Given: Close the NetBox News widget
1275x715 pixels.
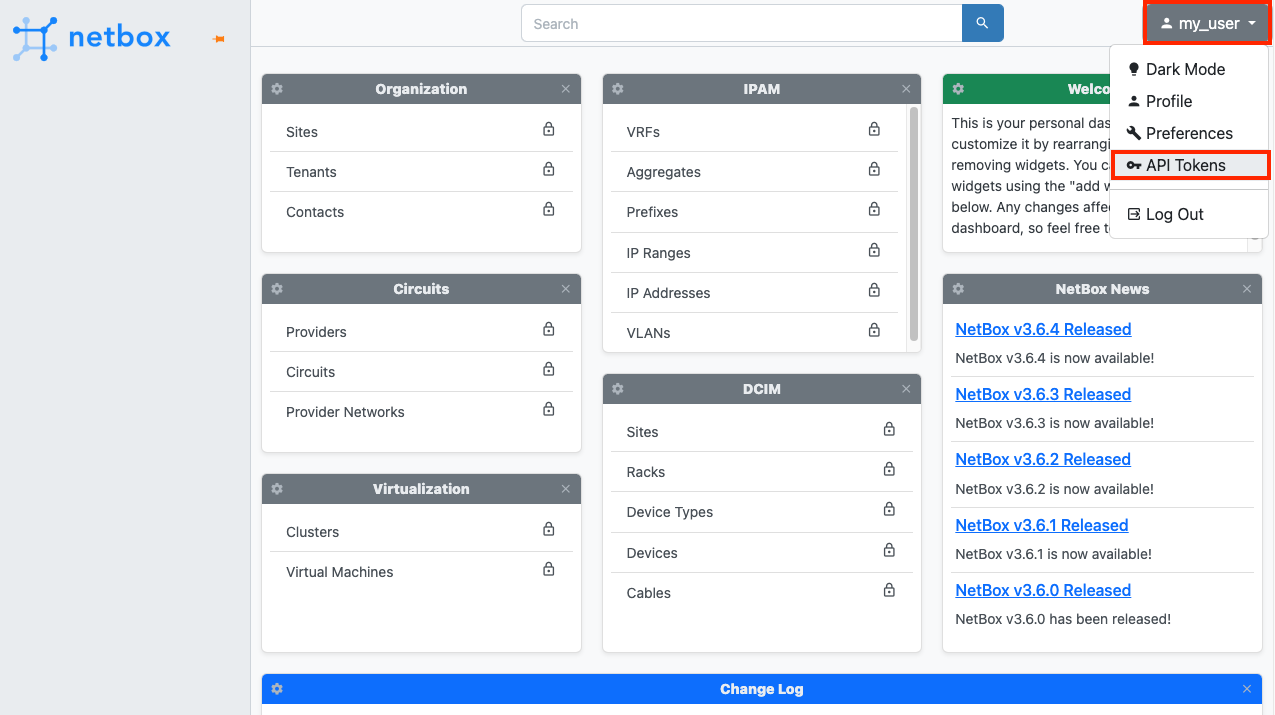Looking at the screenshot, I should tap(1247, 289).
